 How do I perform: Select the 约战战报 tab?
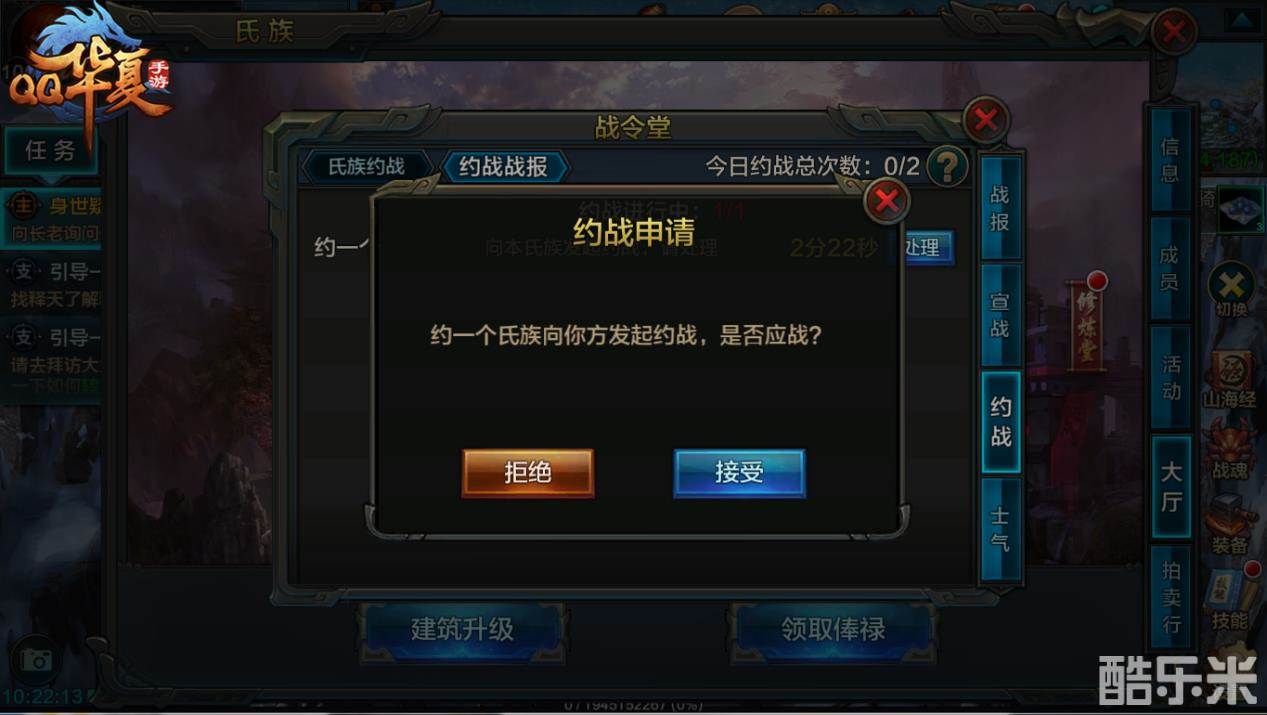[x=504, y=166]
